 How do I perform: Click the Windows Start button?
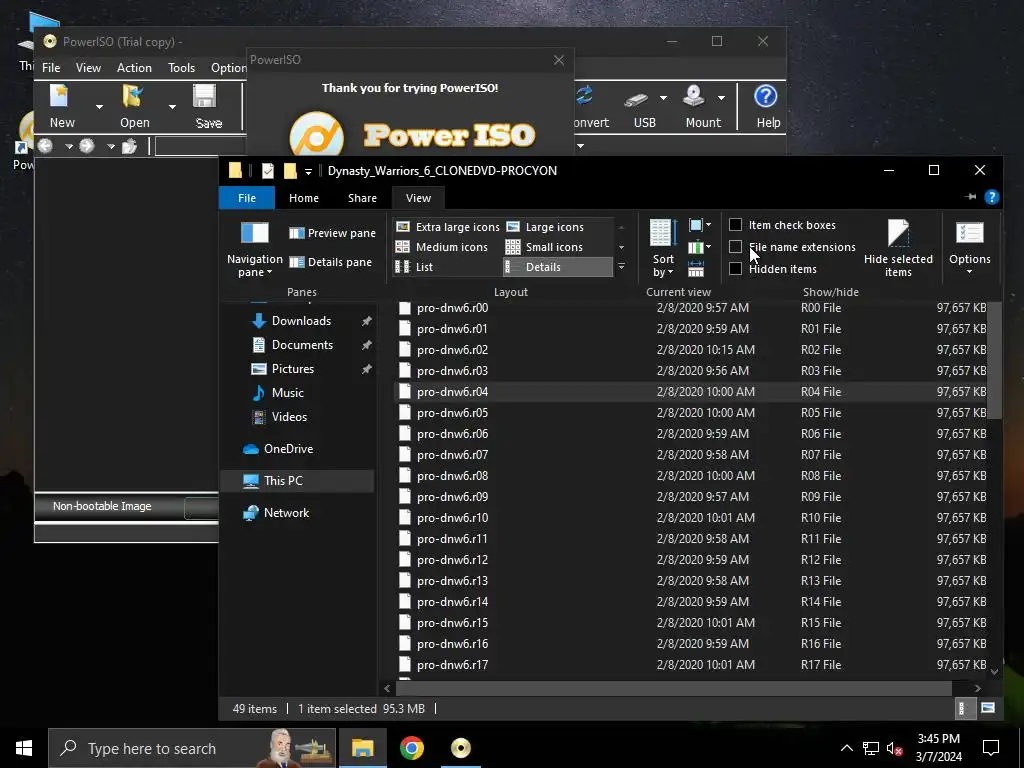(x=24, y=748)
